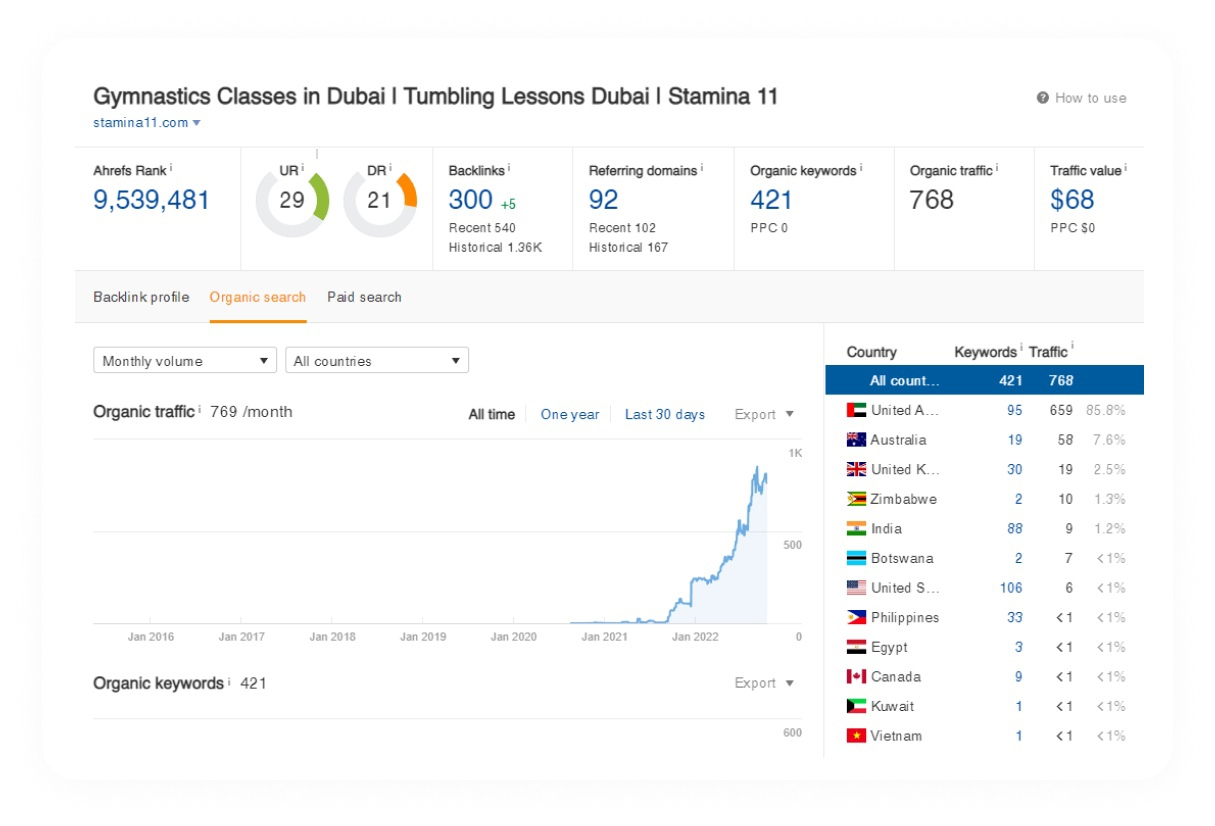
Task: Click the info icon beside Keywords column header
Action: [1021, 349]
